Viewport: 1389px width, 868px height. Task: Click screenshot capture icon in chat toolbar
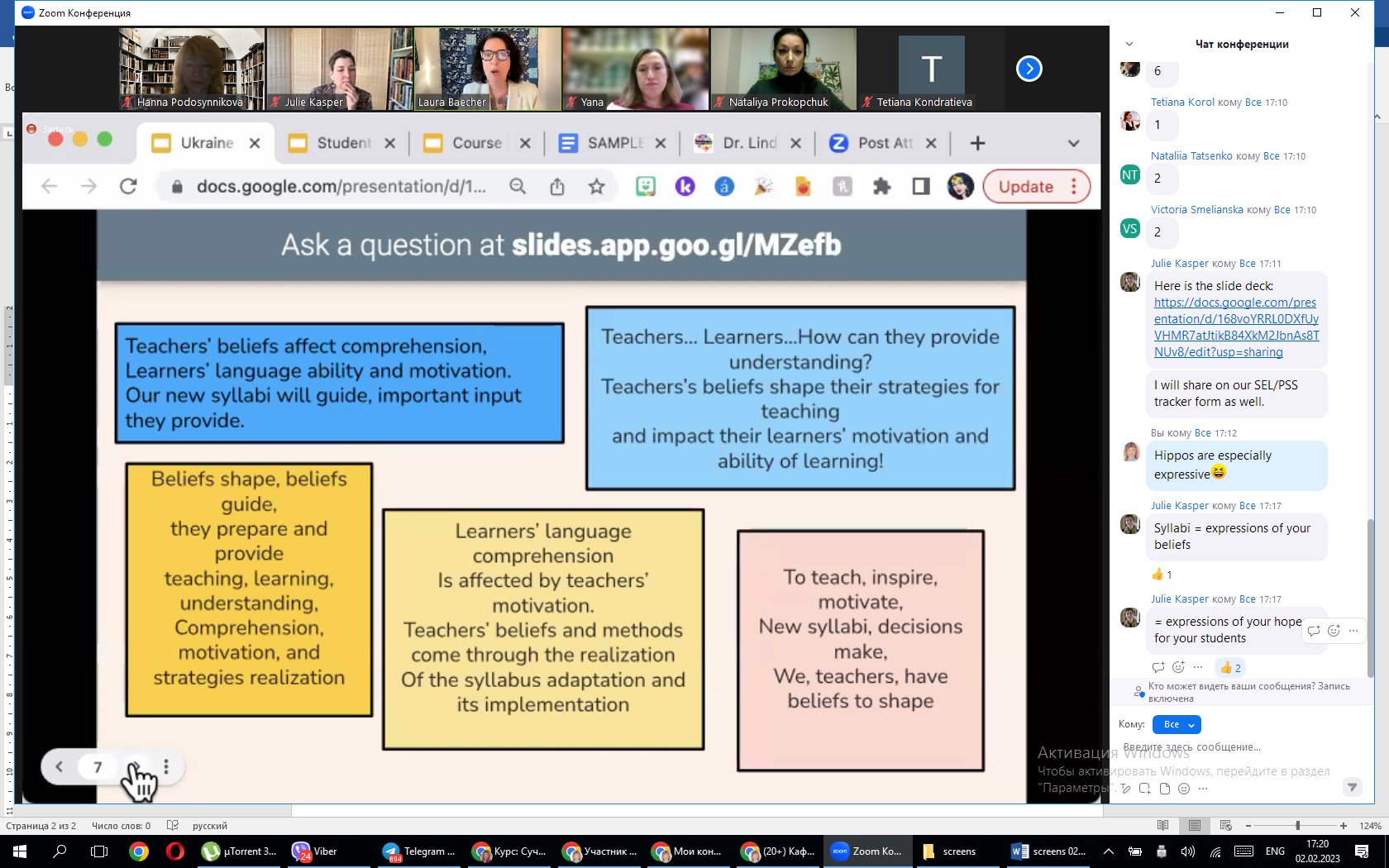[1144, 789]
